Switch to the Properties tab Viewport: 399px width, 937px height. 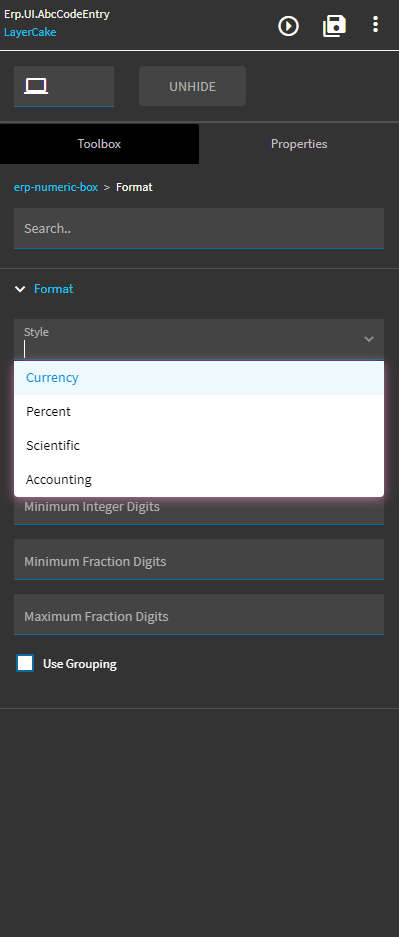[x=299, y=144]
